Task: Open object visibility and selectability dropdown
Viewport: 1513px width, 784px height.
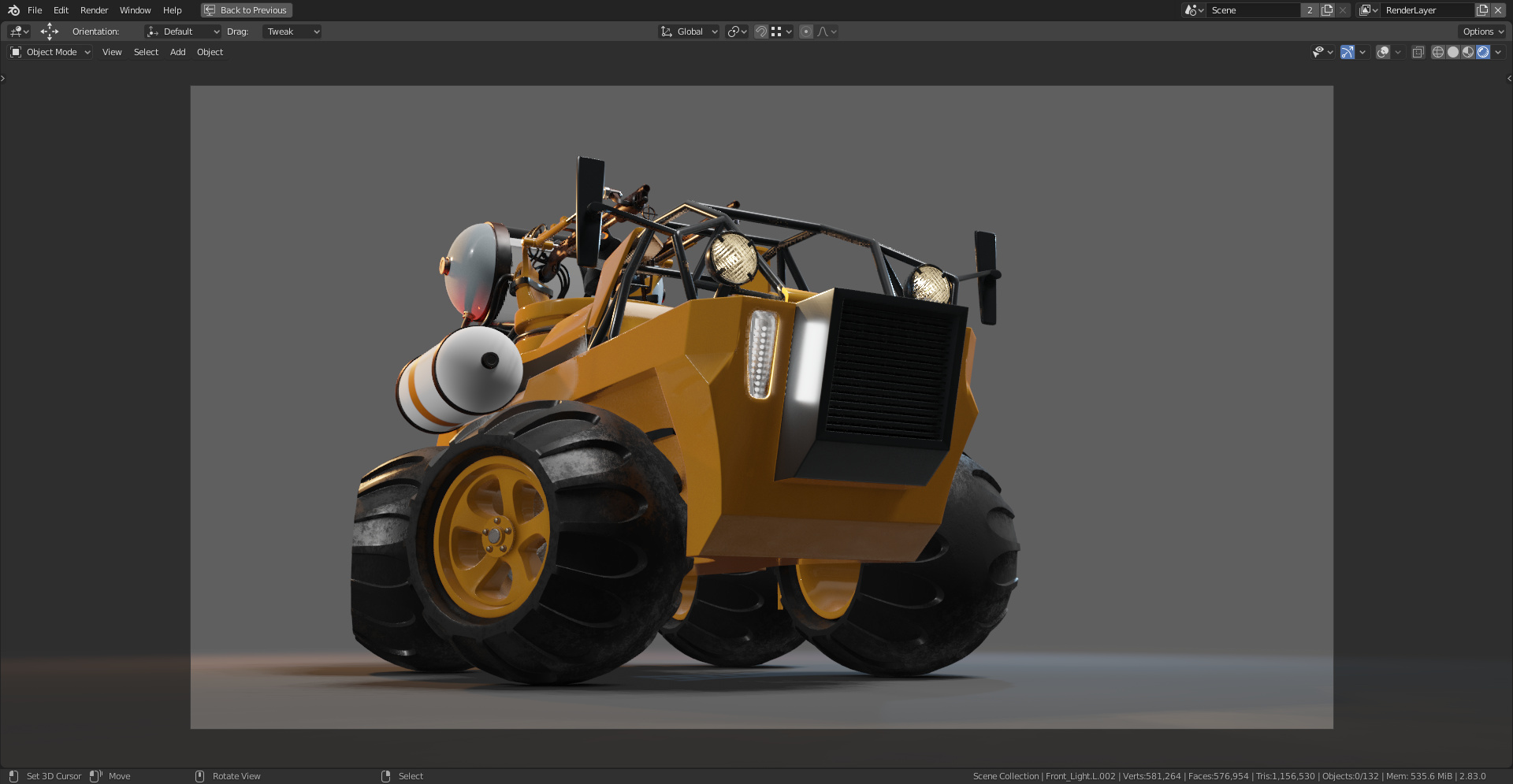Action: [x=1322, y=52]
